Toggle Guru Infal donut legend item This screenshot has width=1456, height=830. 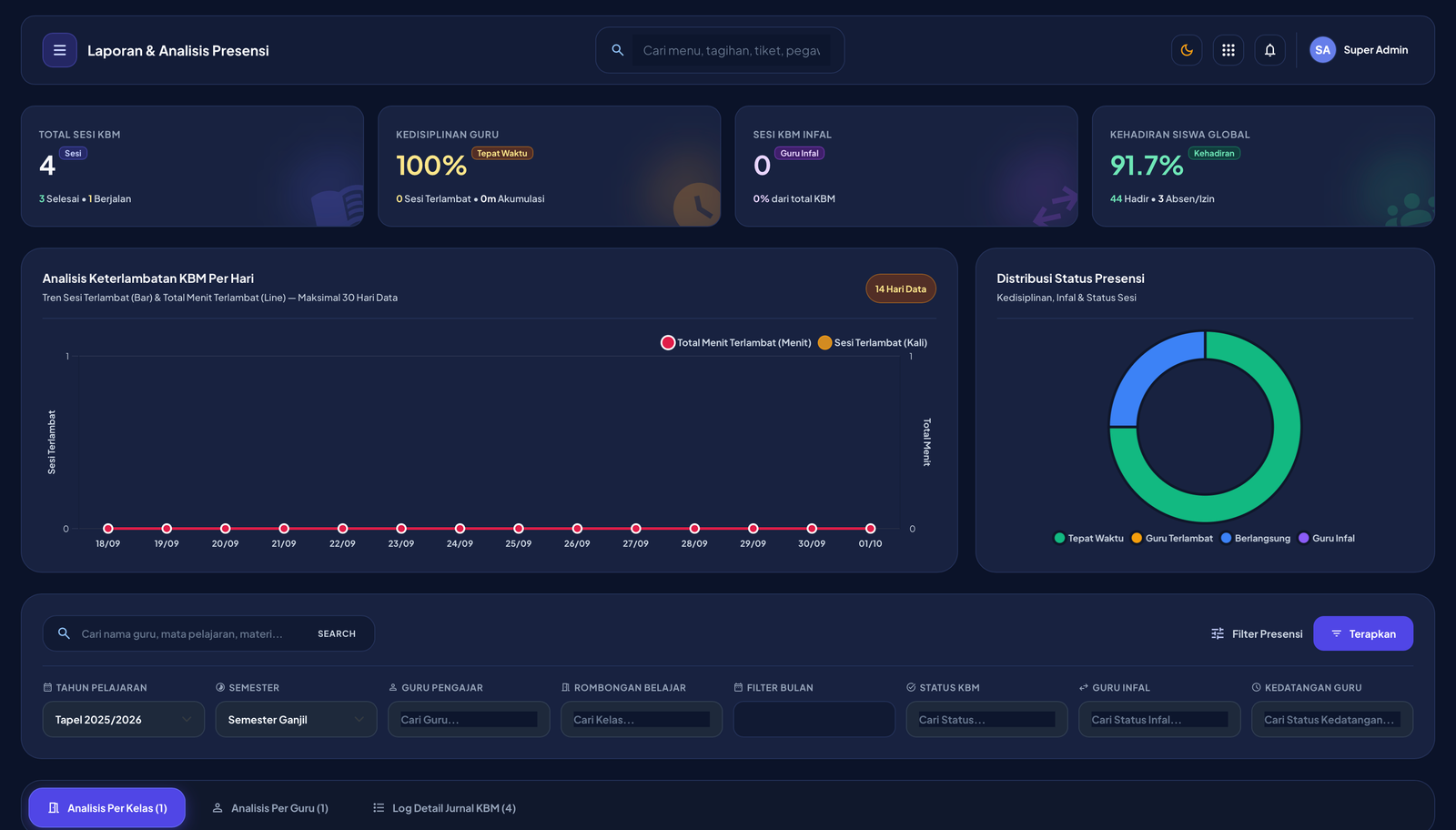[x=1327, y=538]
